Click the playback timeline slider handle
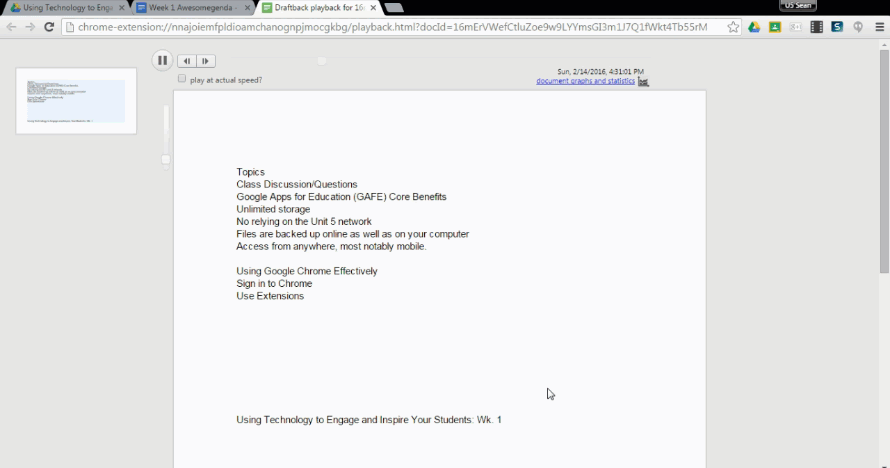Screen dimensions: 890x468 322,61
